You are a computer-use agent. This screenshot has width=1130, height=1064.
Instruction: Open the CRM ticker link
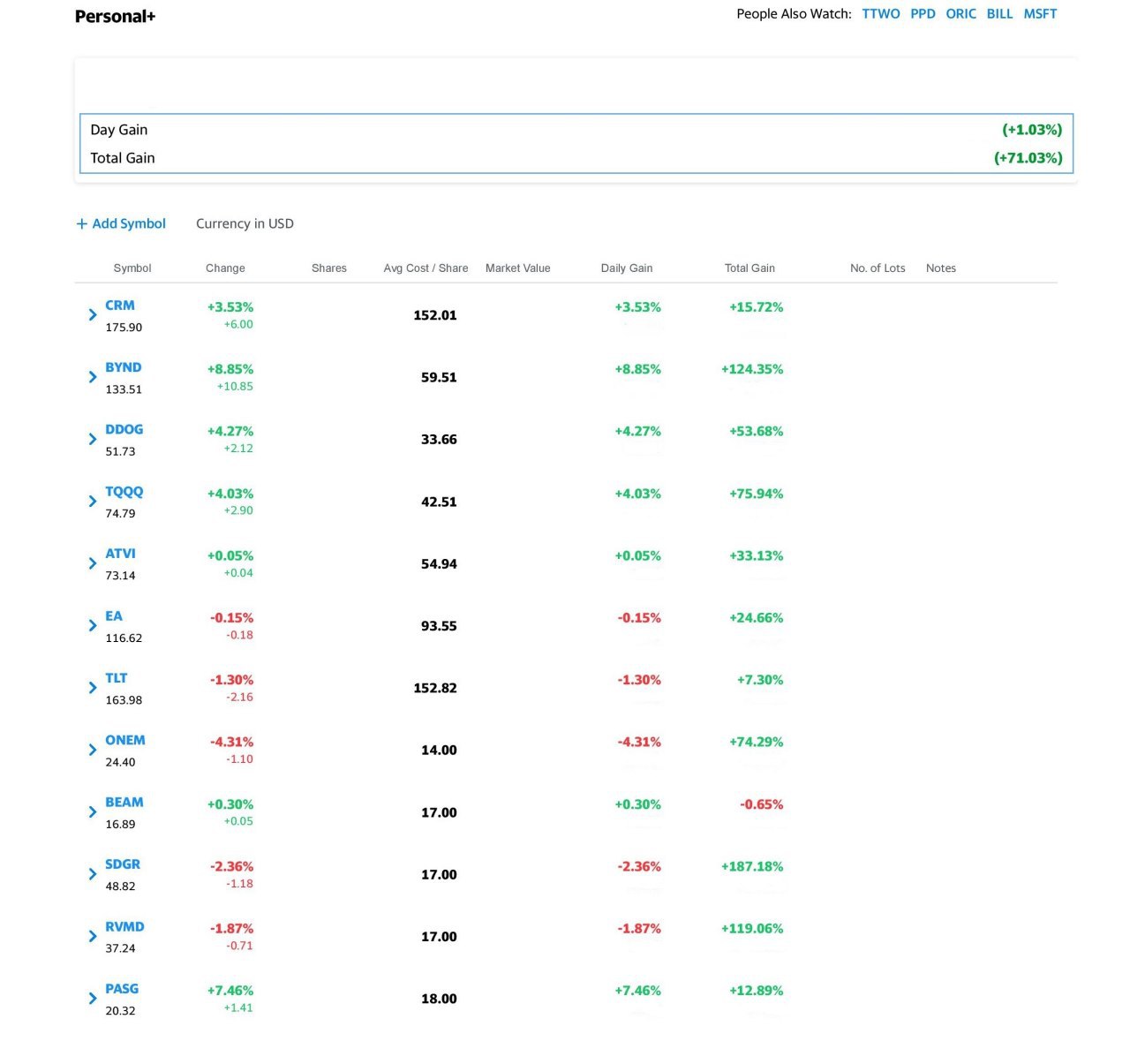(x=120, y=306)
